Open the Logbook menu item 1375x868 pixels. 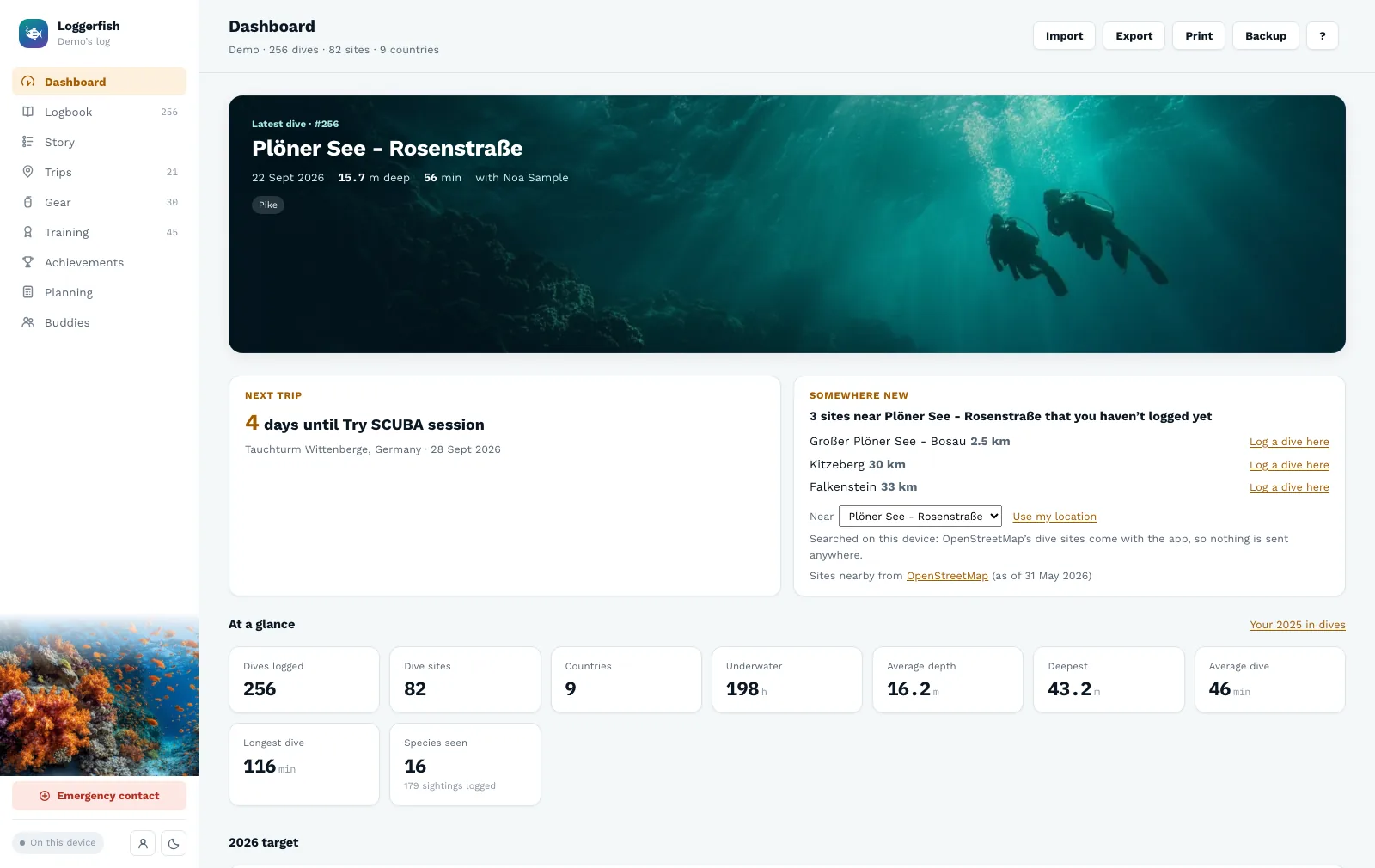point(100,112)
